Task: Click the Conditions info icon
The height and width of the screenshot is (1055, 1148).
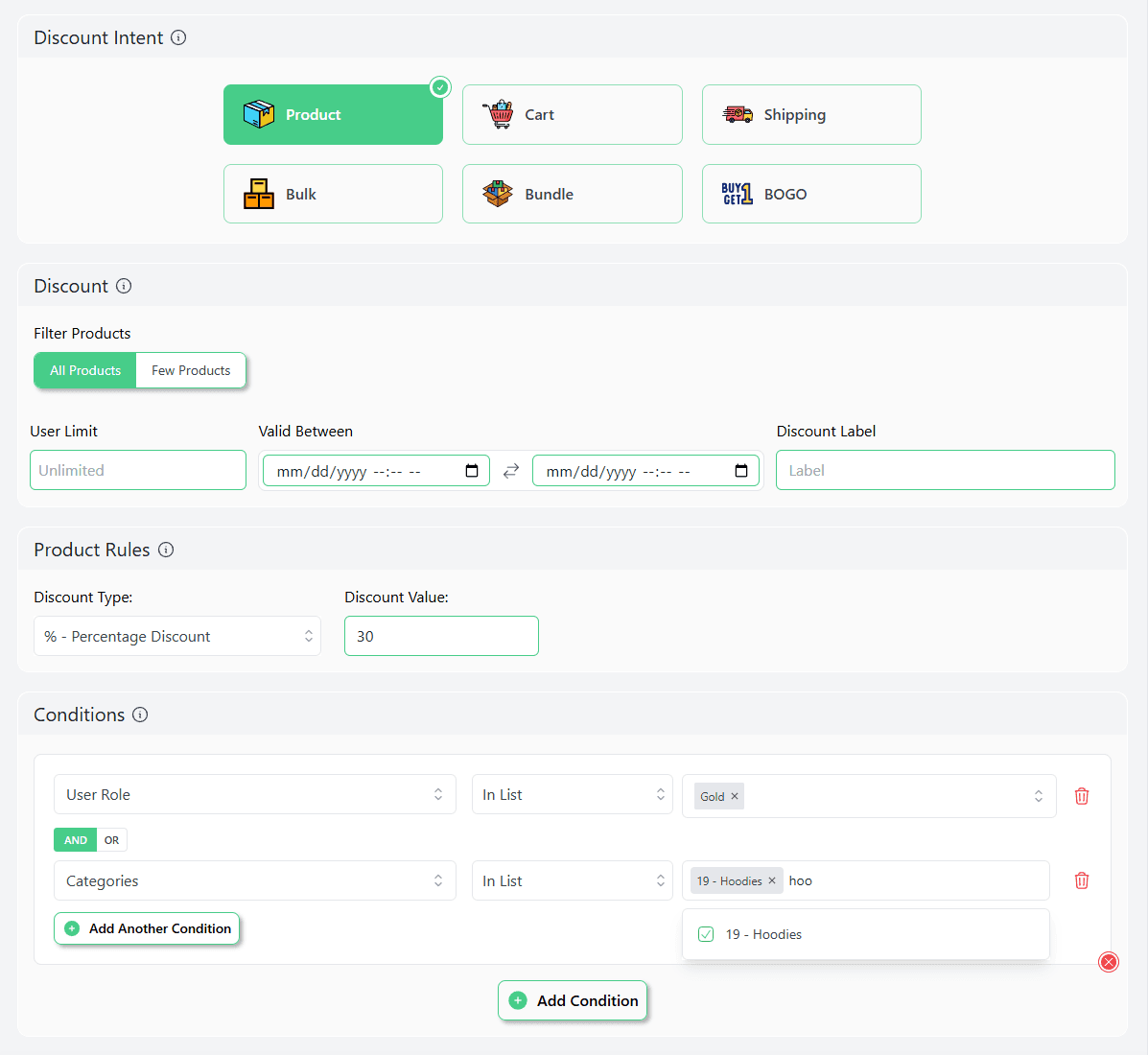Action: (140, 715)
